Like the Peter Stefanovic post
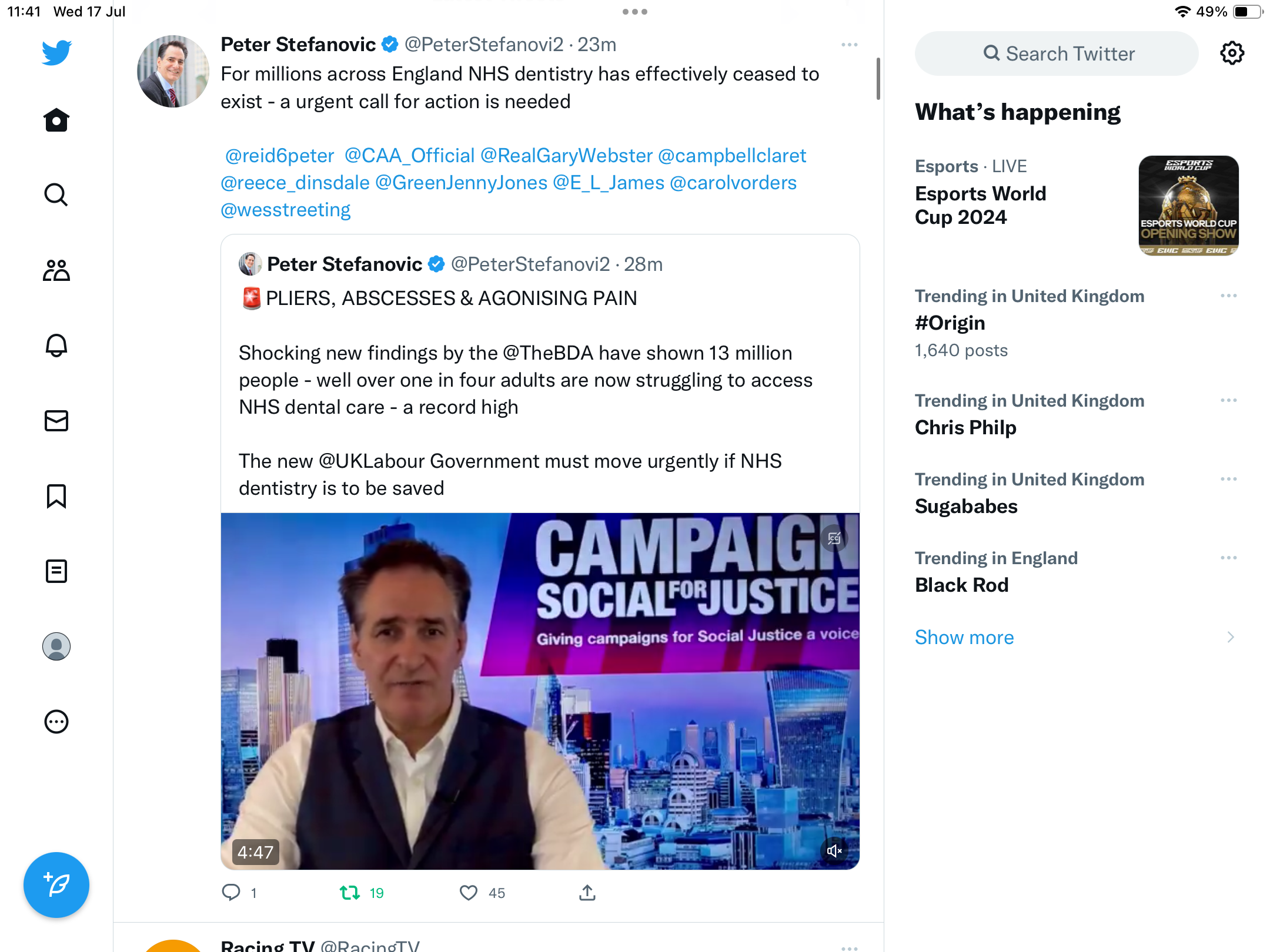1270x952 pixels. (x=469, y=893)
